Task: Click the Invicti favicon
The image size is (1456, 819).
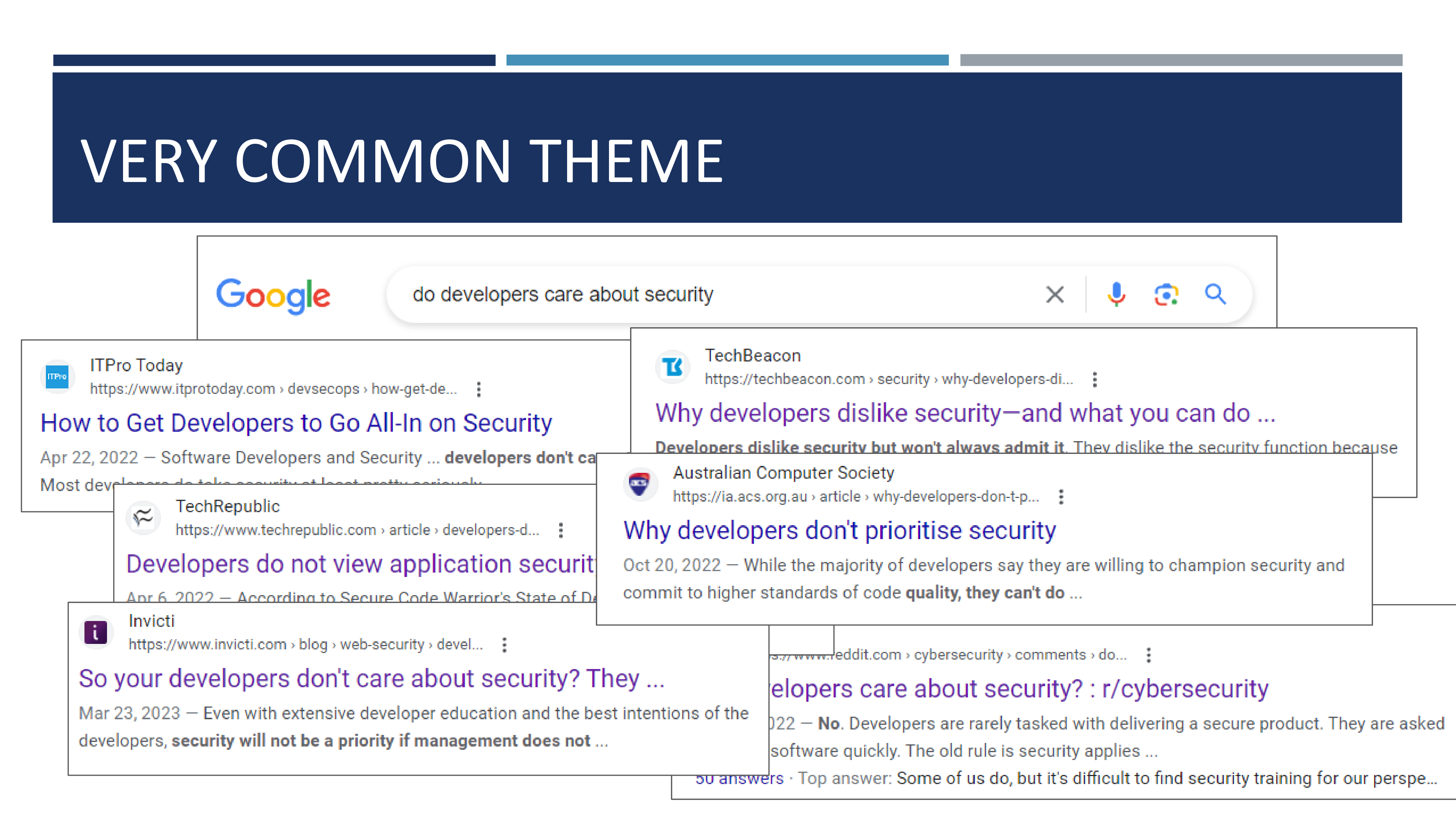Action: (x=95, y=632)
